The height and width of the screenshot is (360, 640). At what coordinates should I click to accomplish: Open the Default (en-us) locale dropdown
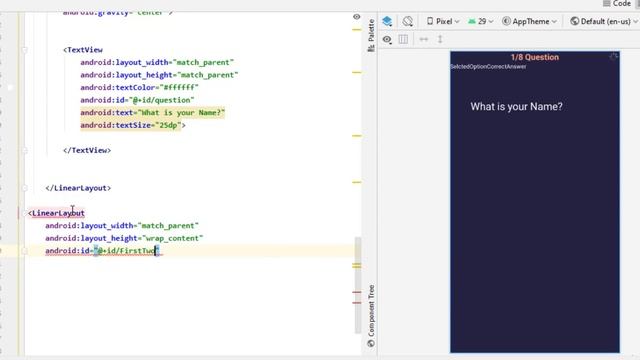pyautogui.click(x=604, y=21)
